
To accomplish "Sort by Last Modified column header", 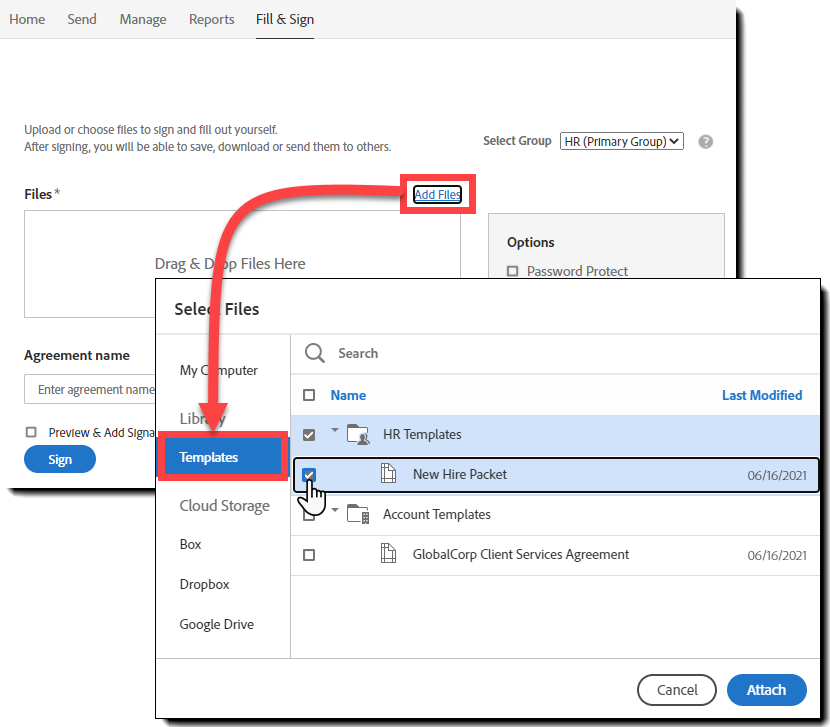I will 762,395.
